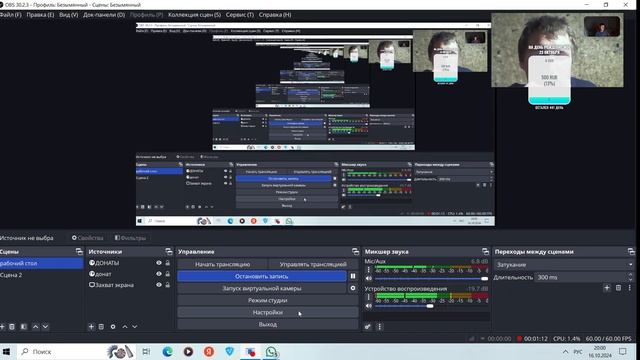Select the рабочий стол scene
Viewport: 640px width, 360px height.
pos(42,263)
